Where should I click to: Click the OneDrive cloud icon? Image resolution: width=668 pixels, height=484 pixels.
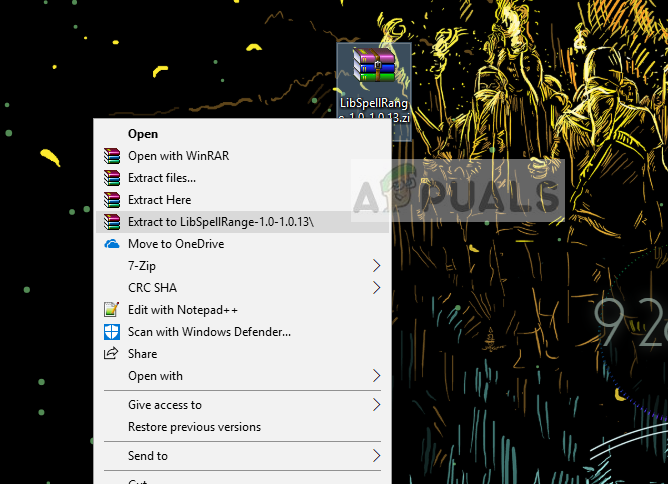(x=112, y=244)
